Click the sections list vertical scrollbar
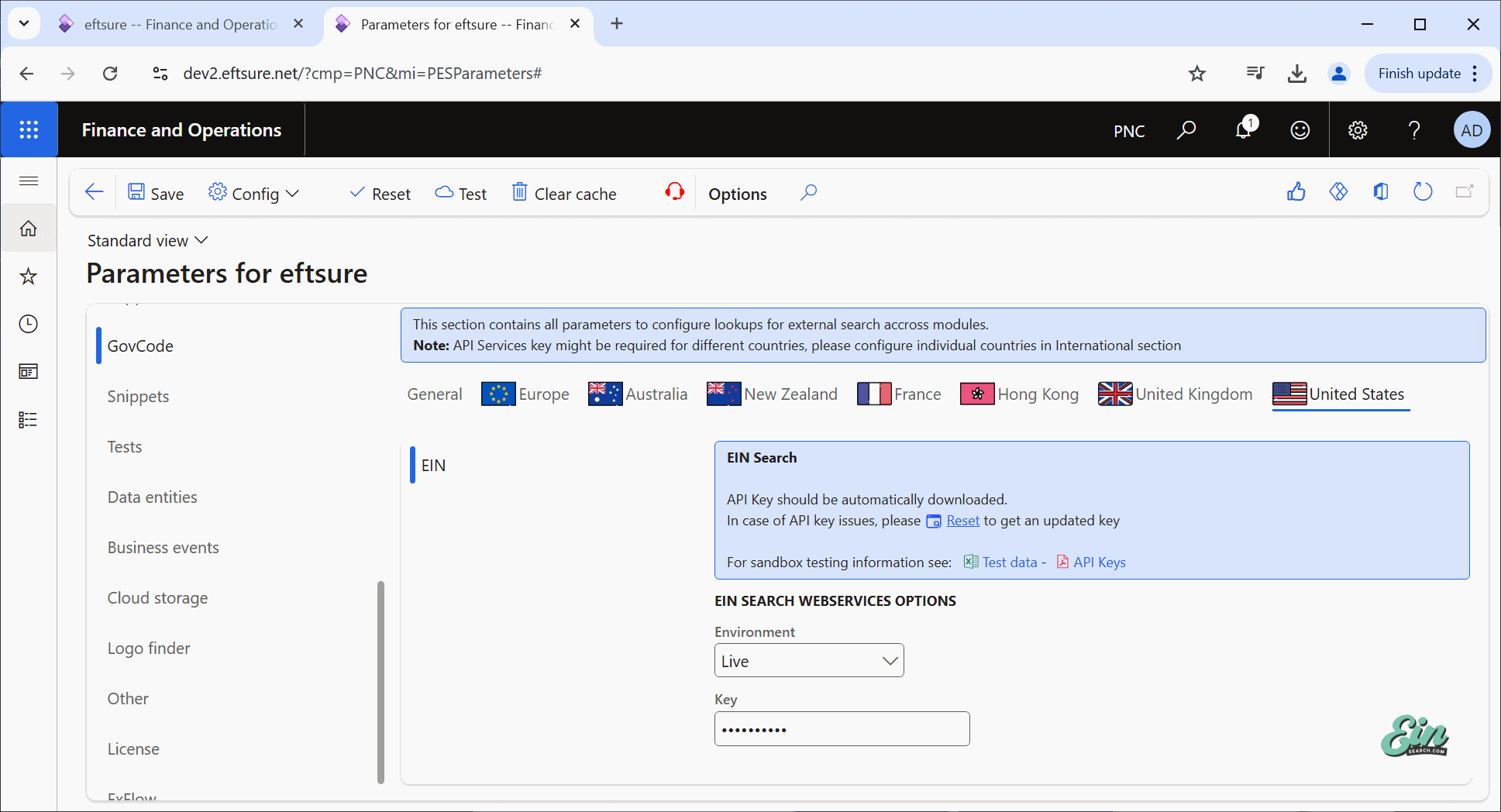 [380, 682]
